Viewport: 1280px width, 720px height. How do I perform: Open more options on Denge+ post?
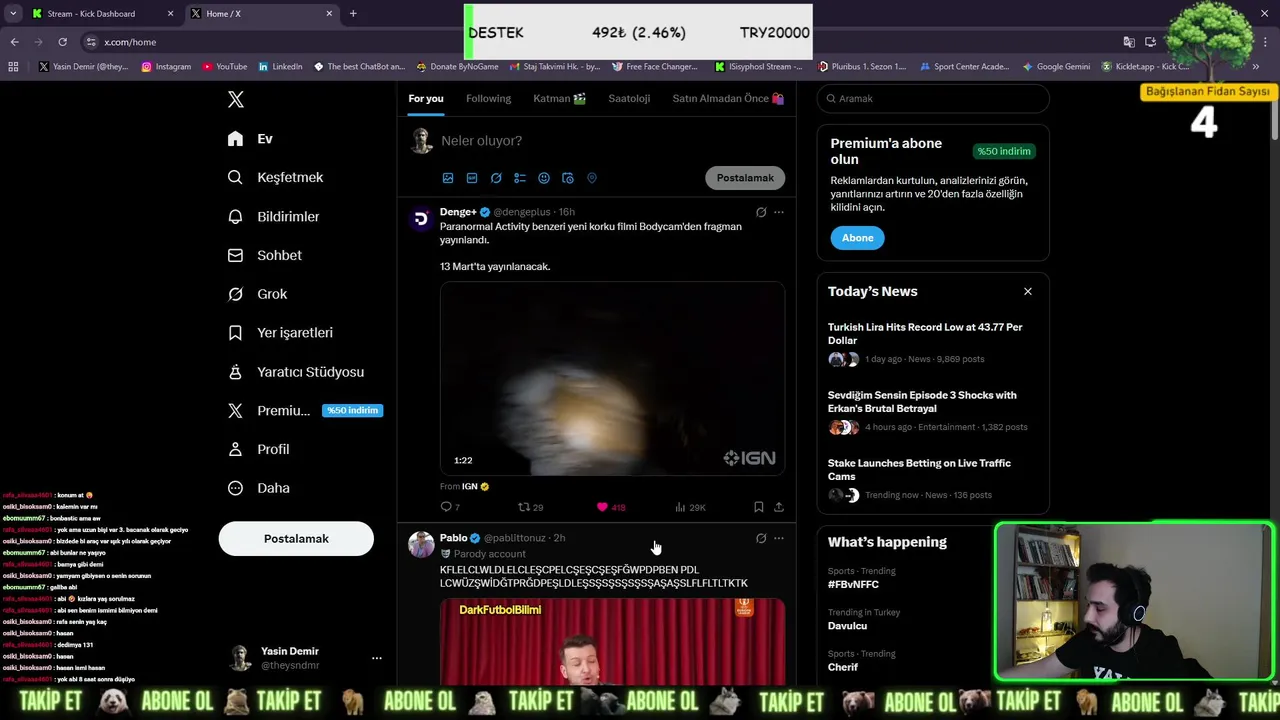pos(779,212)
